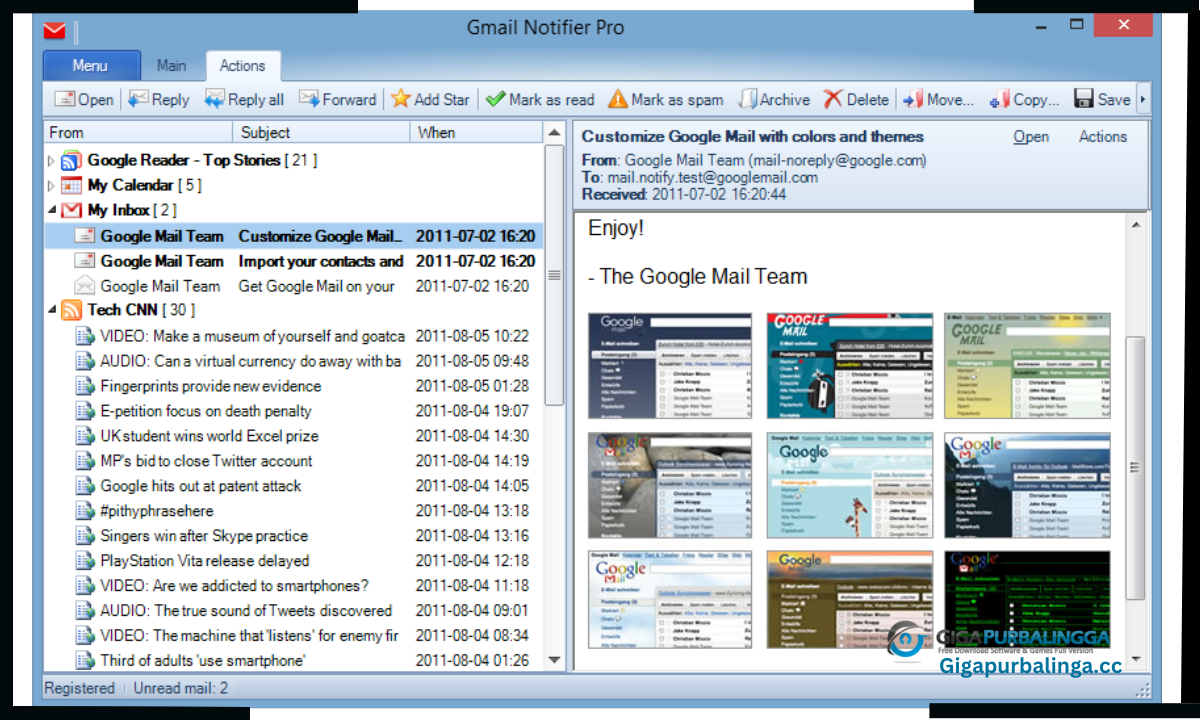Expand Google Reader - Top Stories
This screenshot has height=720, width=1200.
click(x=52, y=160)
